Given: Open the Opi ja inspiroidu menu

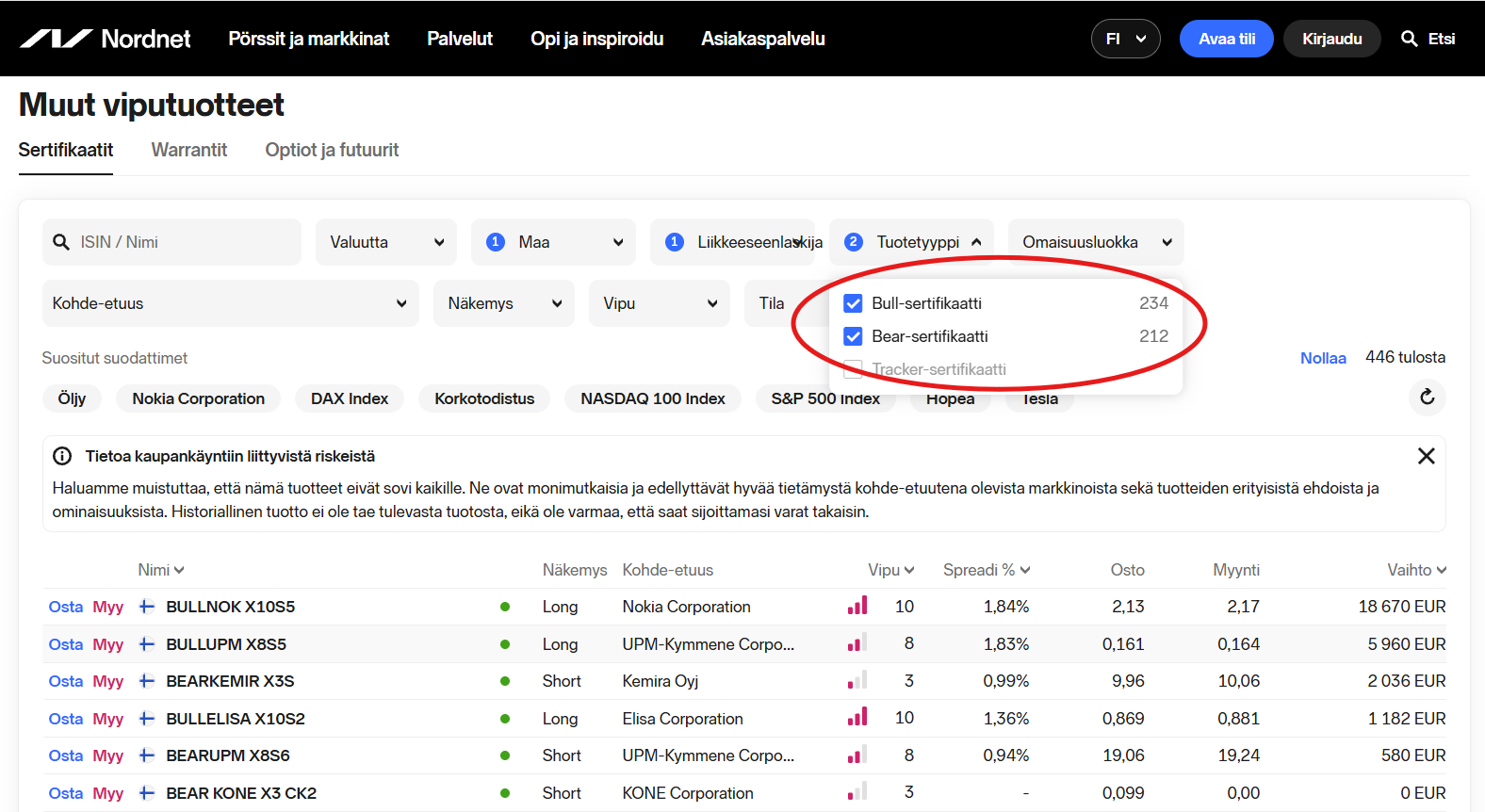Looking at the screenshot, I should (x=596, y=39).
